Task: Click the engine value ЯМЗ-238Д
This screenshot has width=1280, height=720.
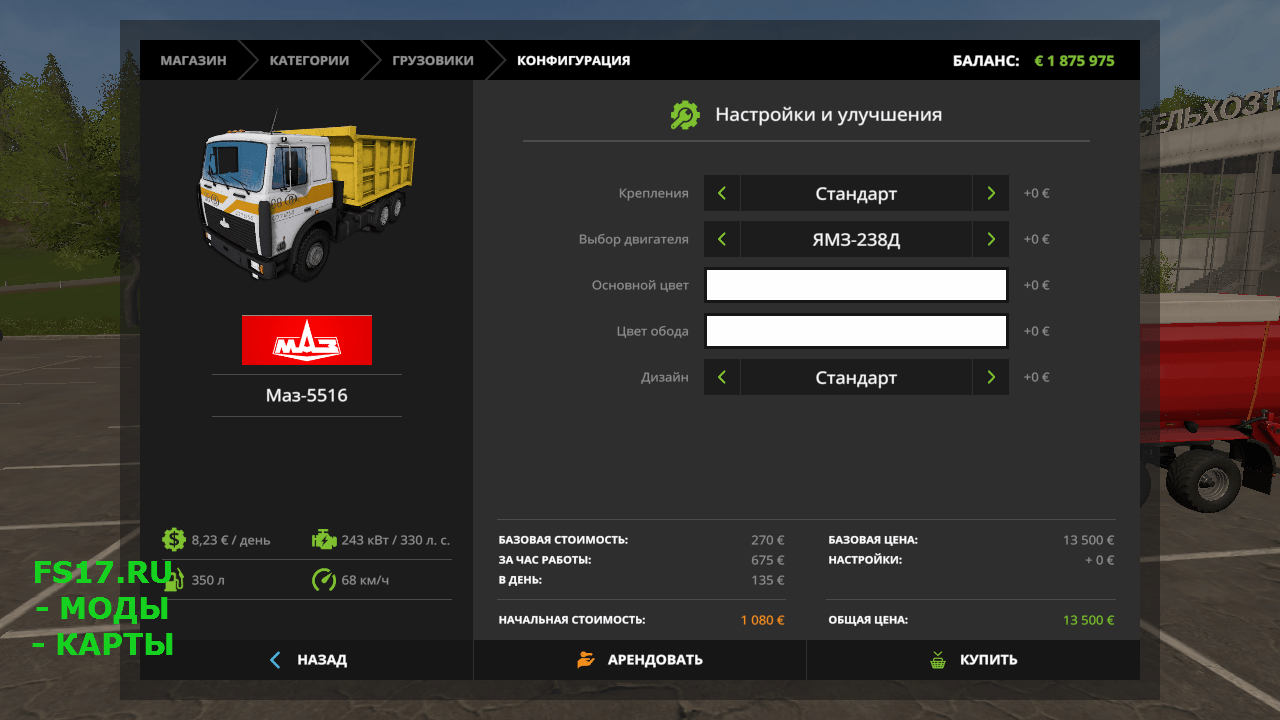Action: click(856, 239)
